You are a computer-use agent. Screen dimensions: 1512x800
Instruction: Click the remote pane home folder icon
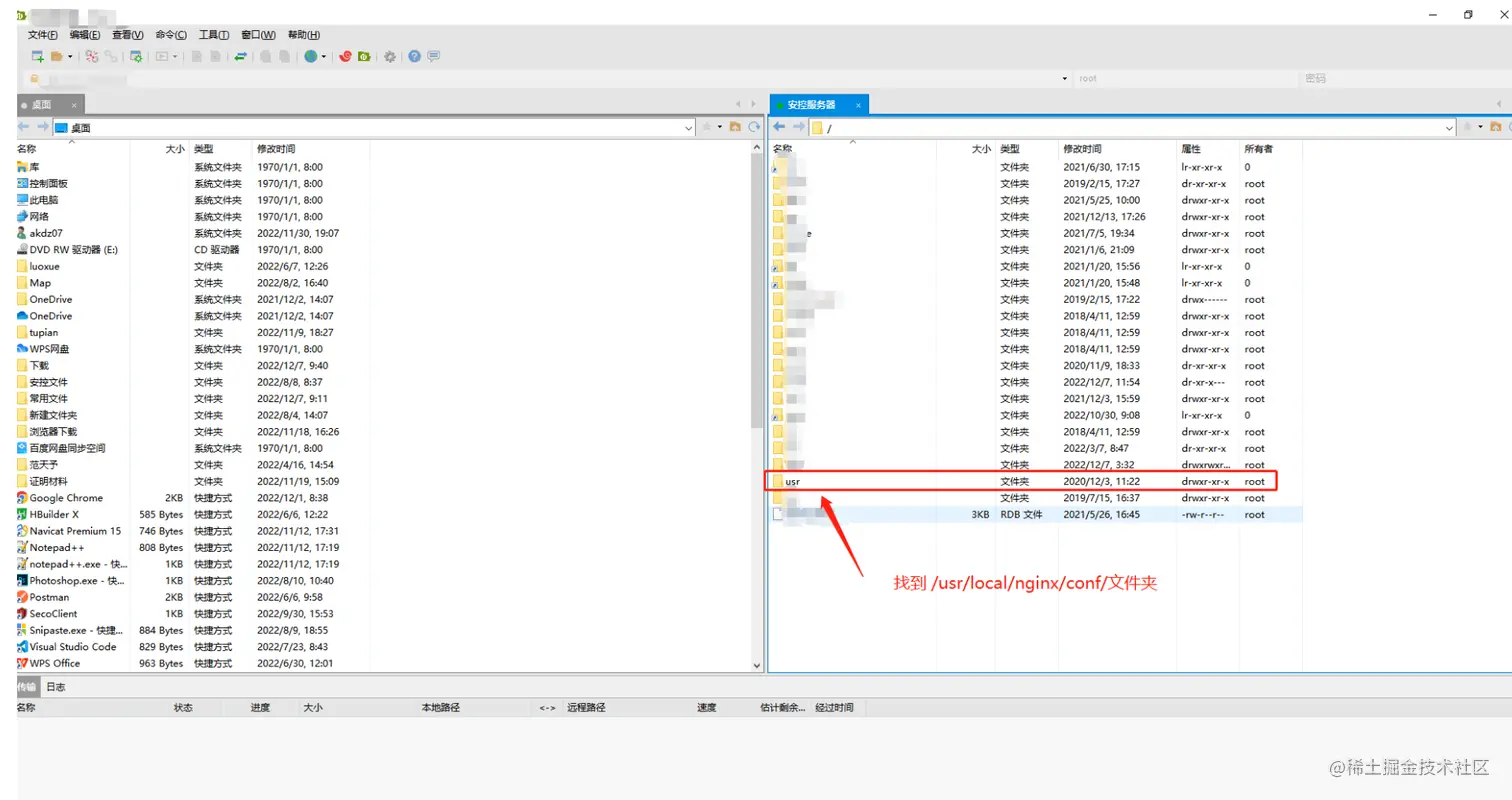[1495, 127]
